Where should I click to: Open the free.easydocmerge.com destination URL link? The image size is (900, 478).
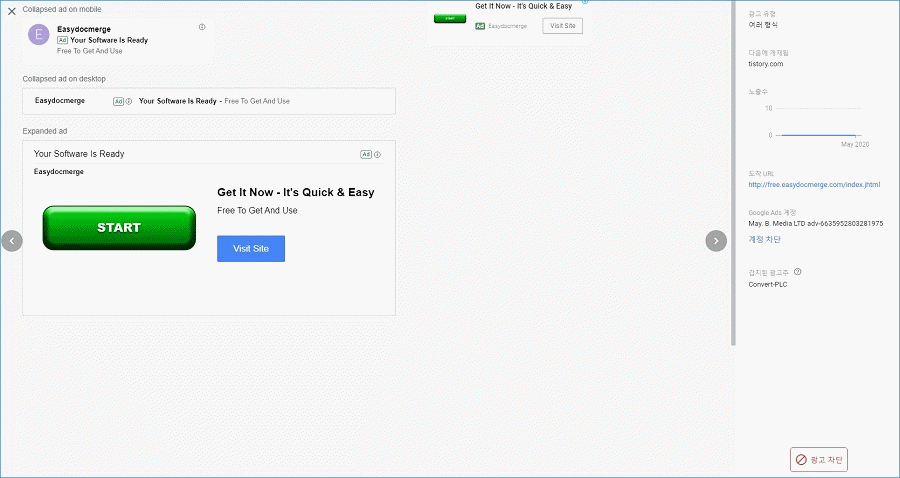click(814, 185)
